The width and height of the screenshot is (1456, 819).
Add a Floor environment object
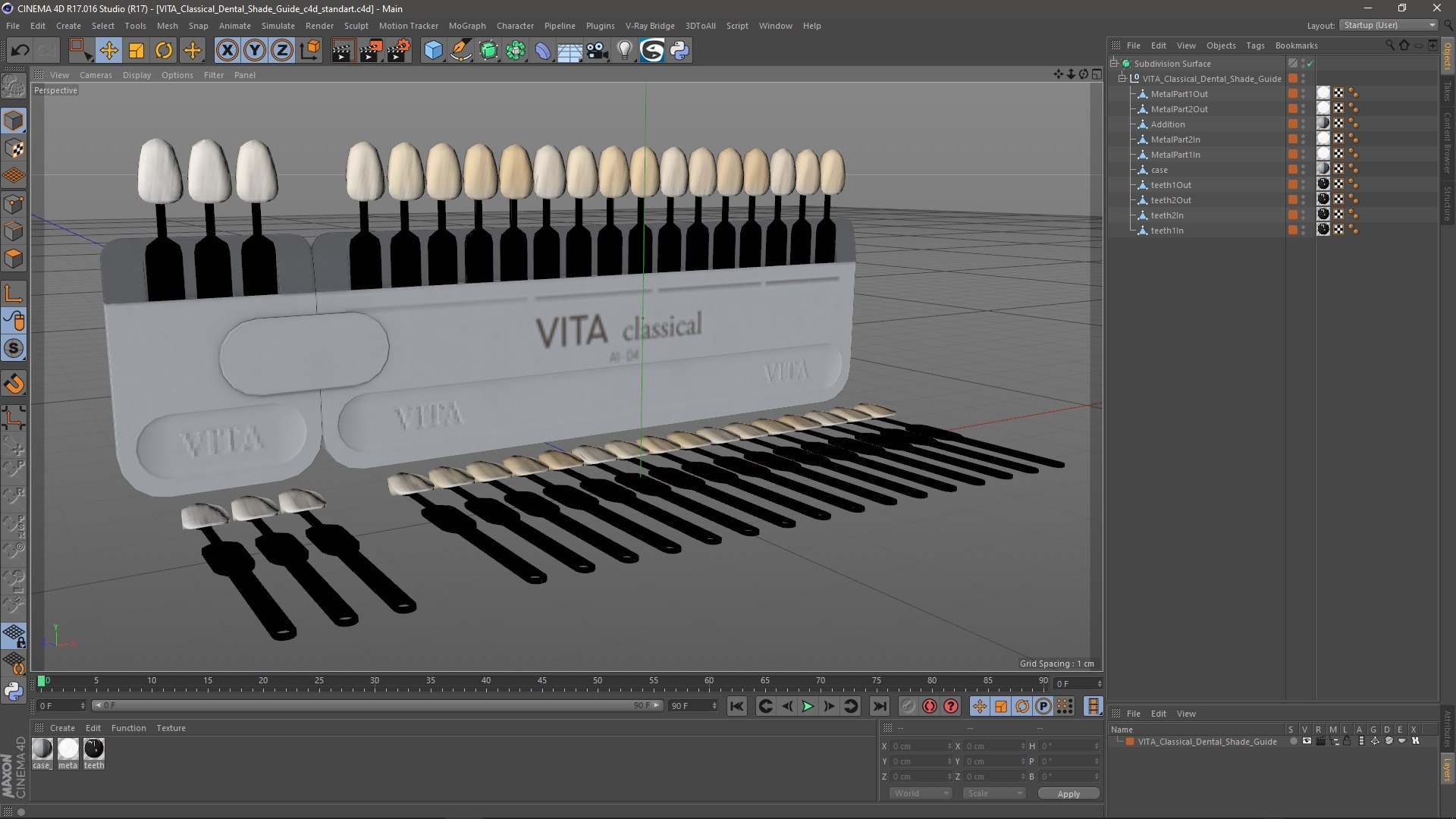(570, 51)
